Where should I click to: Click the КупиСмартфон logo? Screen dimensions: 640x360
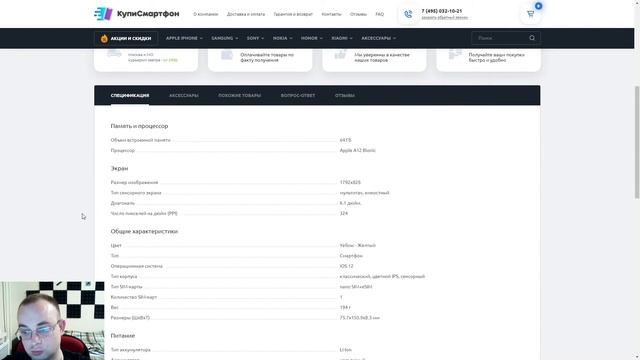[137, 14]
